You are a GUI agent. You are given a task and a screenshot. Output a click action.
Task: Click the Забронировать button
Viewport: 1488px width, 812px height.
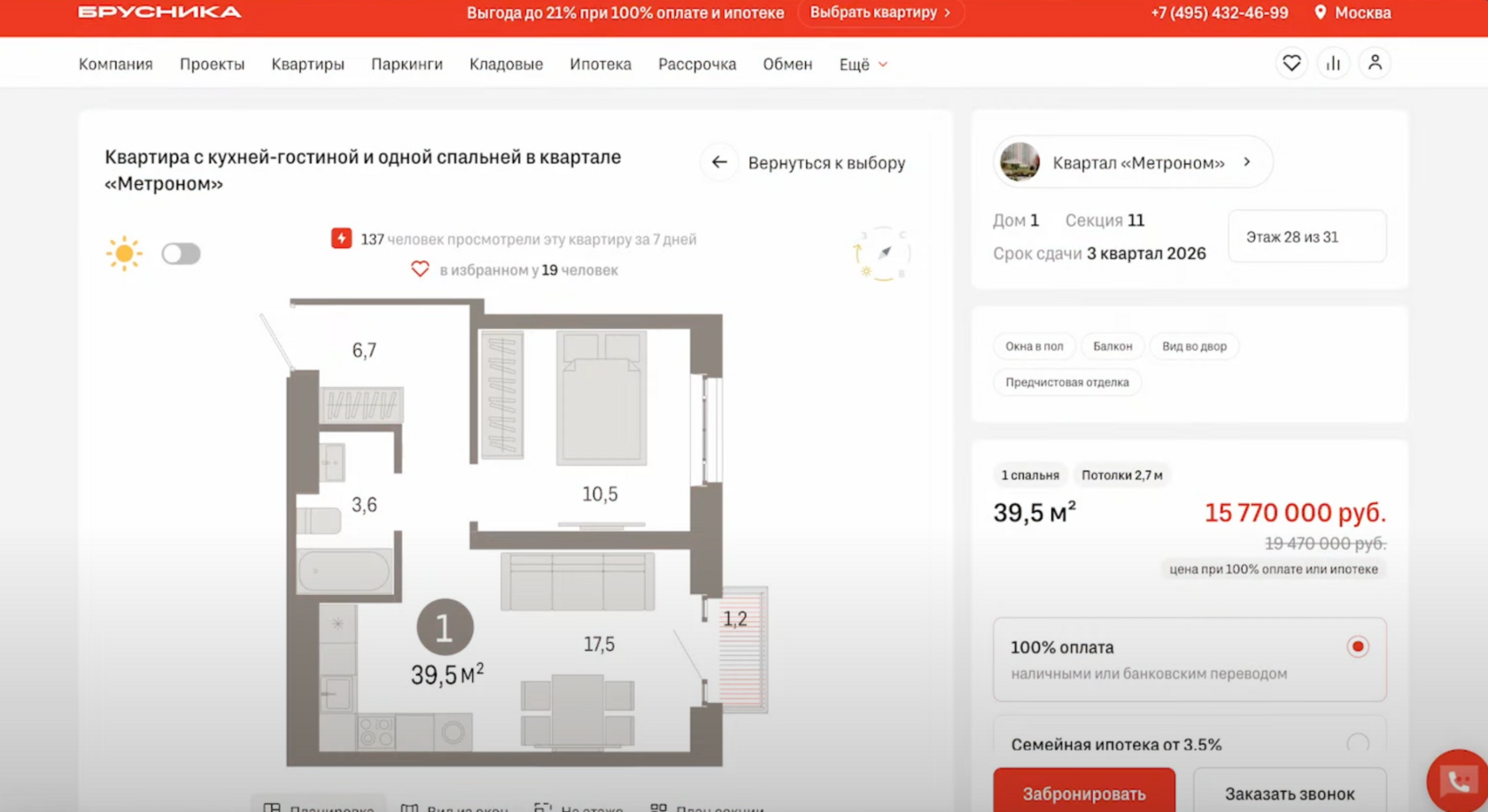(x=1084, y=791)
